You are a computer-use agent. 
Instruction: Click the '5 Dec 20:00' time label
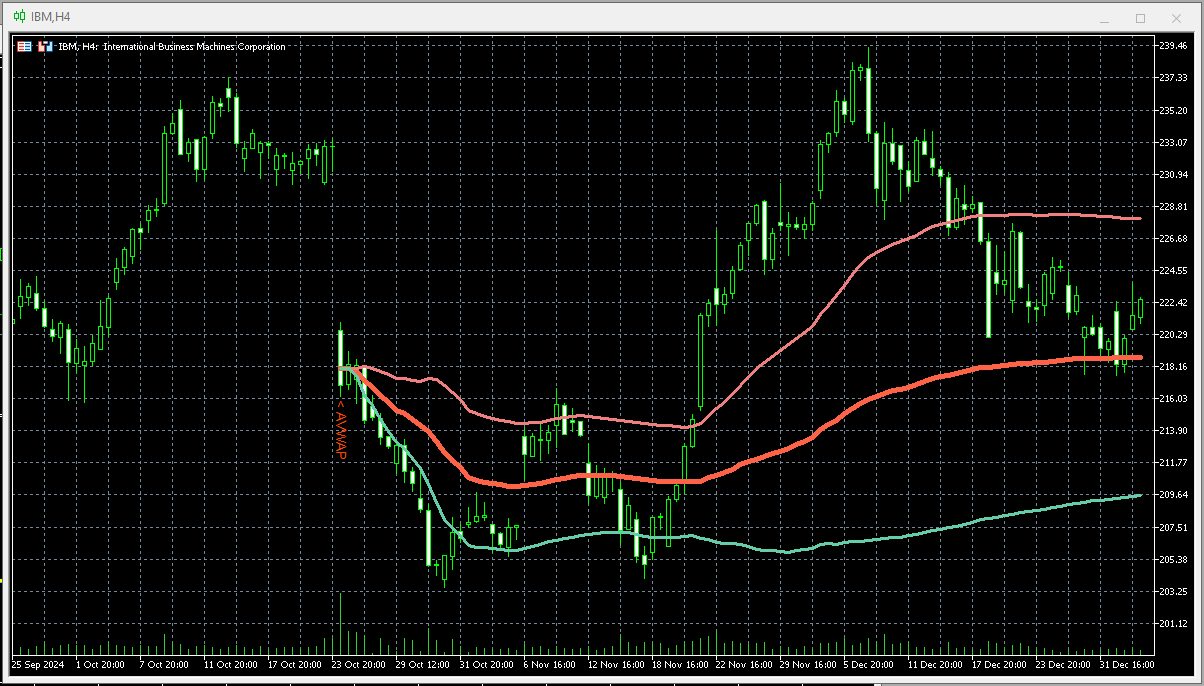tap(868, 664)
